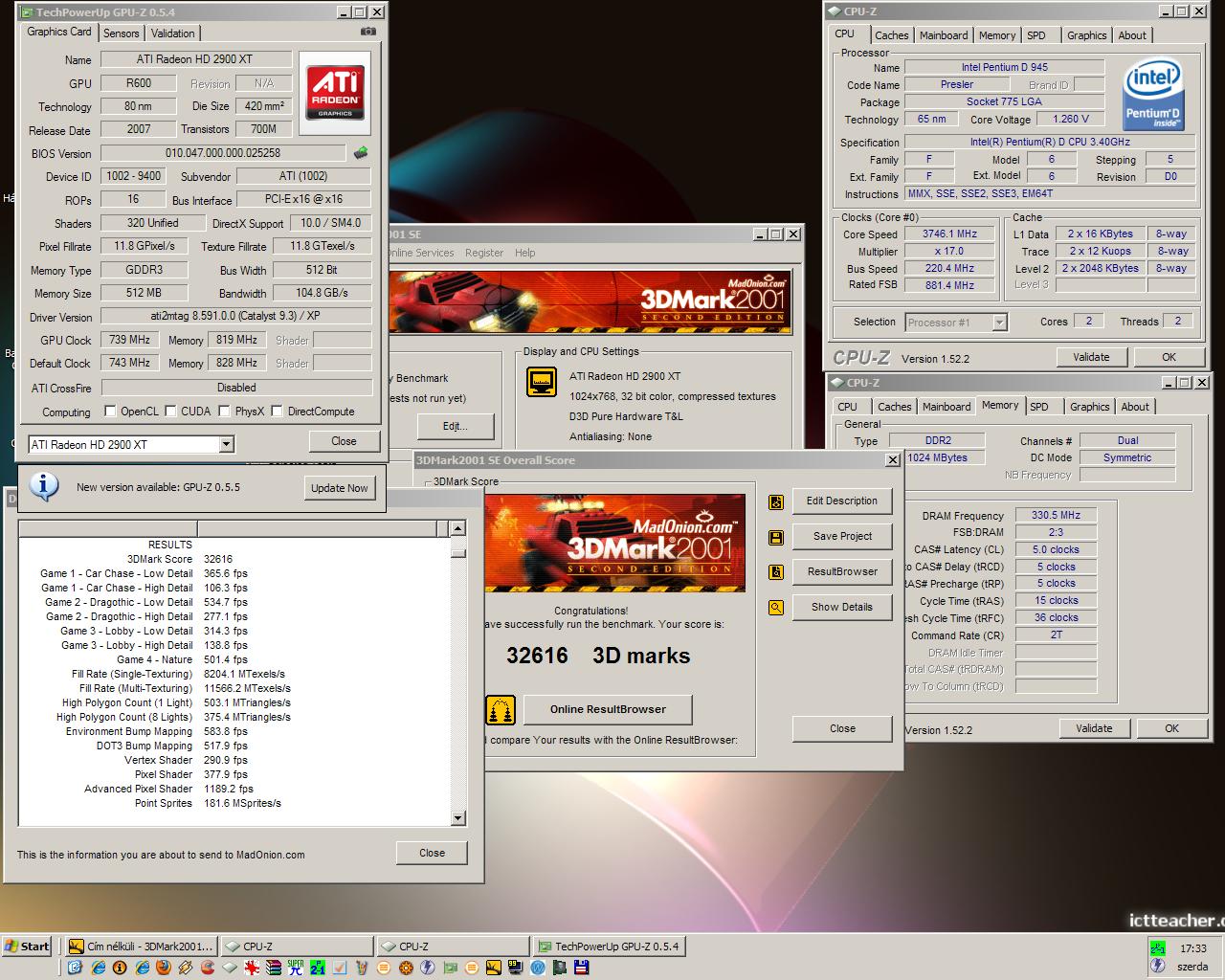Screen dimensions: 1225x980
Task: Toggle the CUDA checkbox
Action: point(171,412)
